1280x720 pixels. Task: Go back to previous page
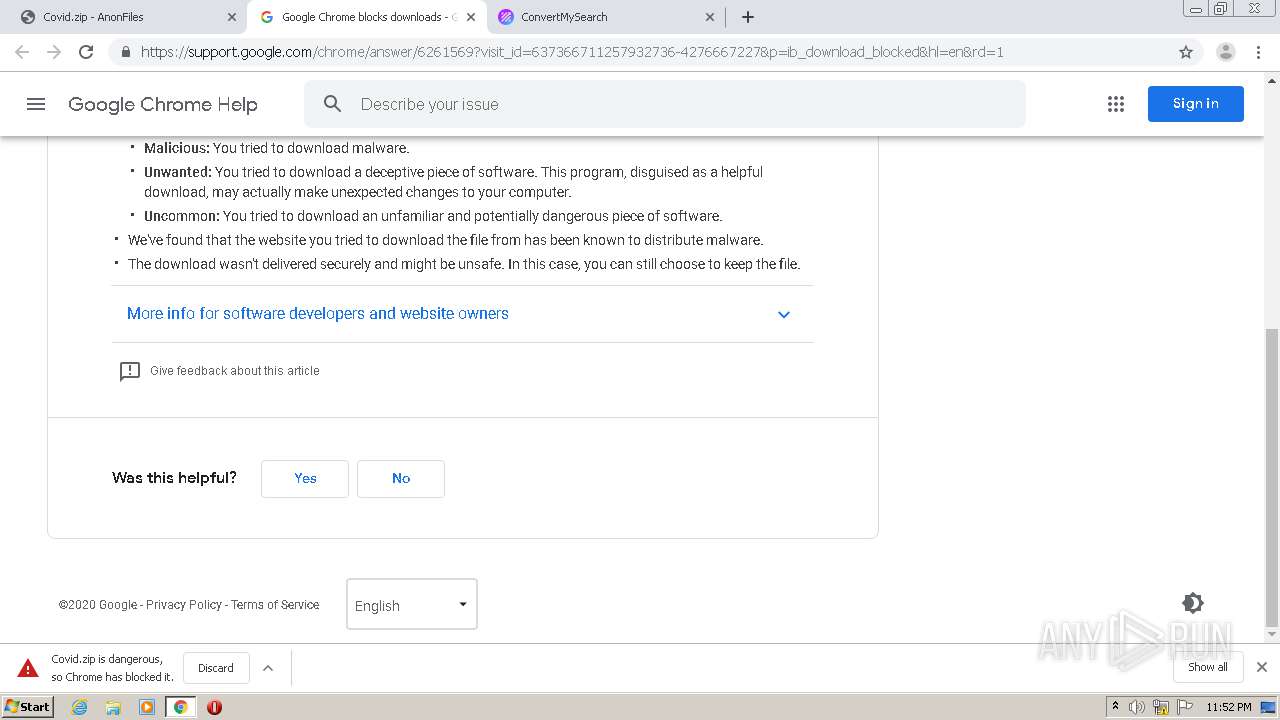tap(22, 52)
